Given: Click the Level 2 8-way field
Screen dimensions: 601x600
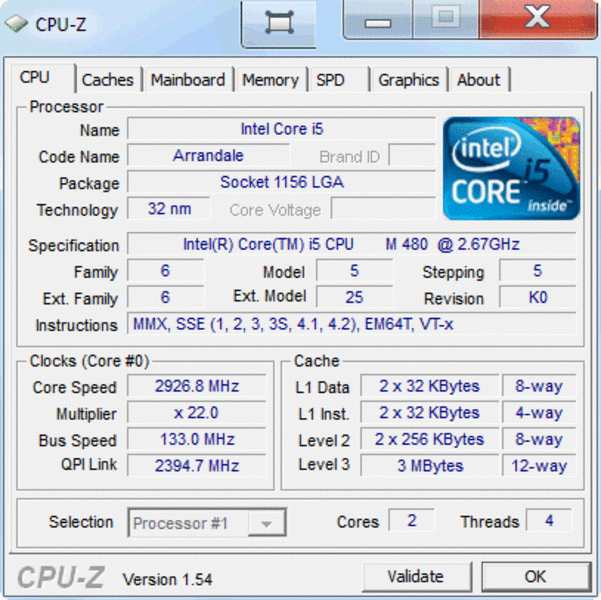Looking at the screenshot, I should (x=539, y=439).
